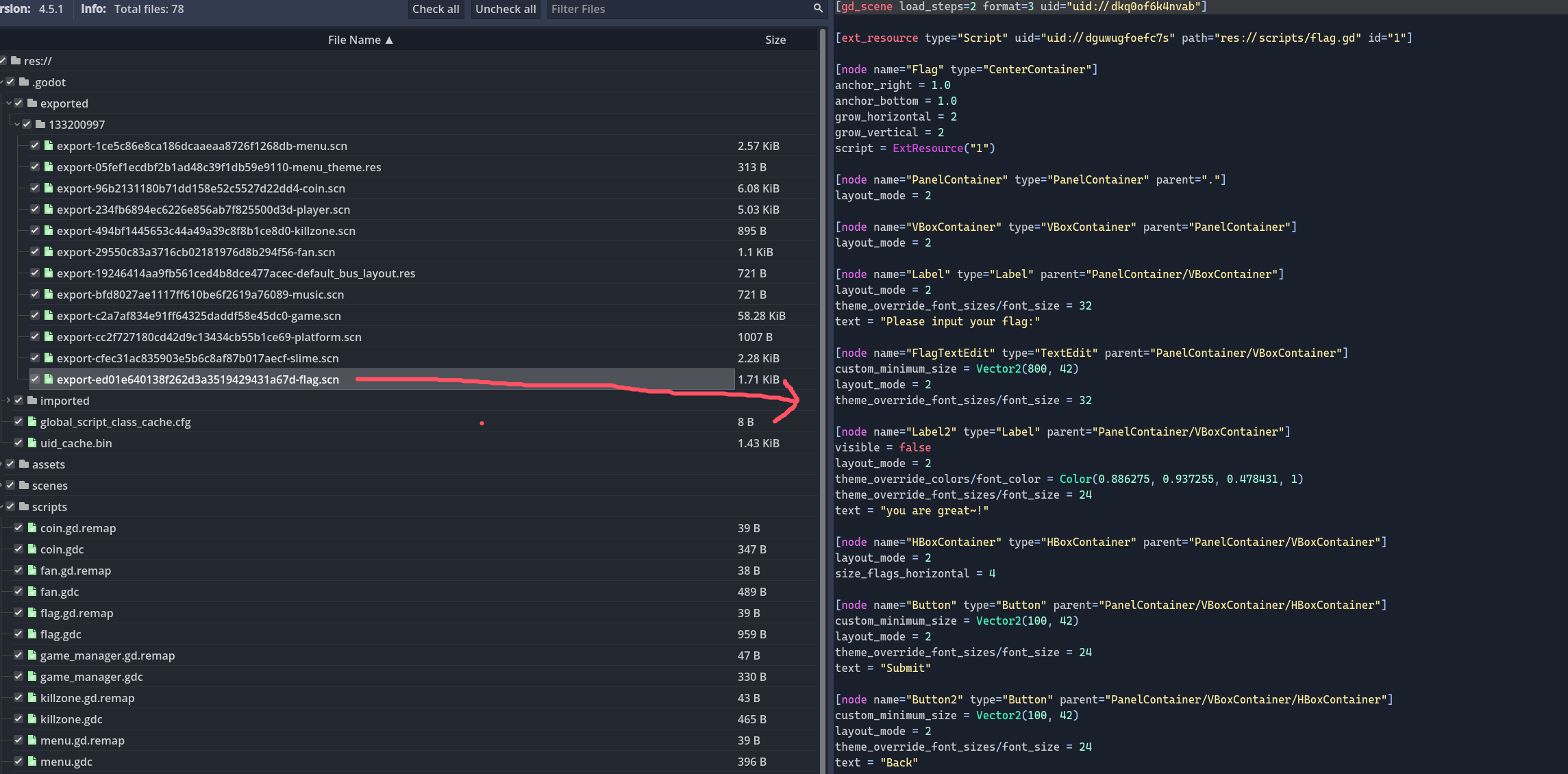Uncheck the killzone.gdc checkbox
The image size is (1568, 774).
pyautogui.click(x=18, y=719)
